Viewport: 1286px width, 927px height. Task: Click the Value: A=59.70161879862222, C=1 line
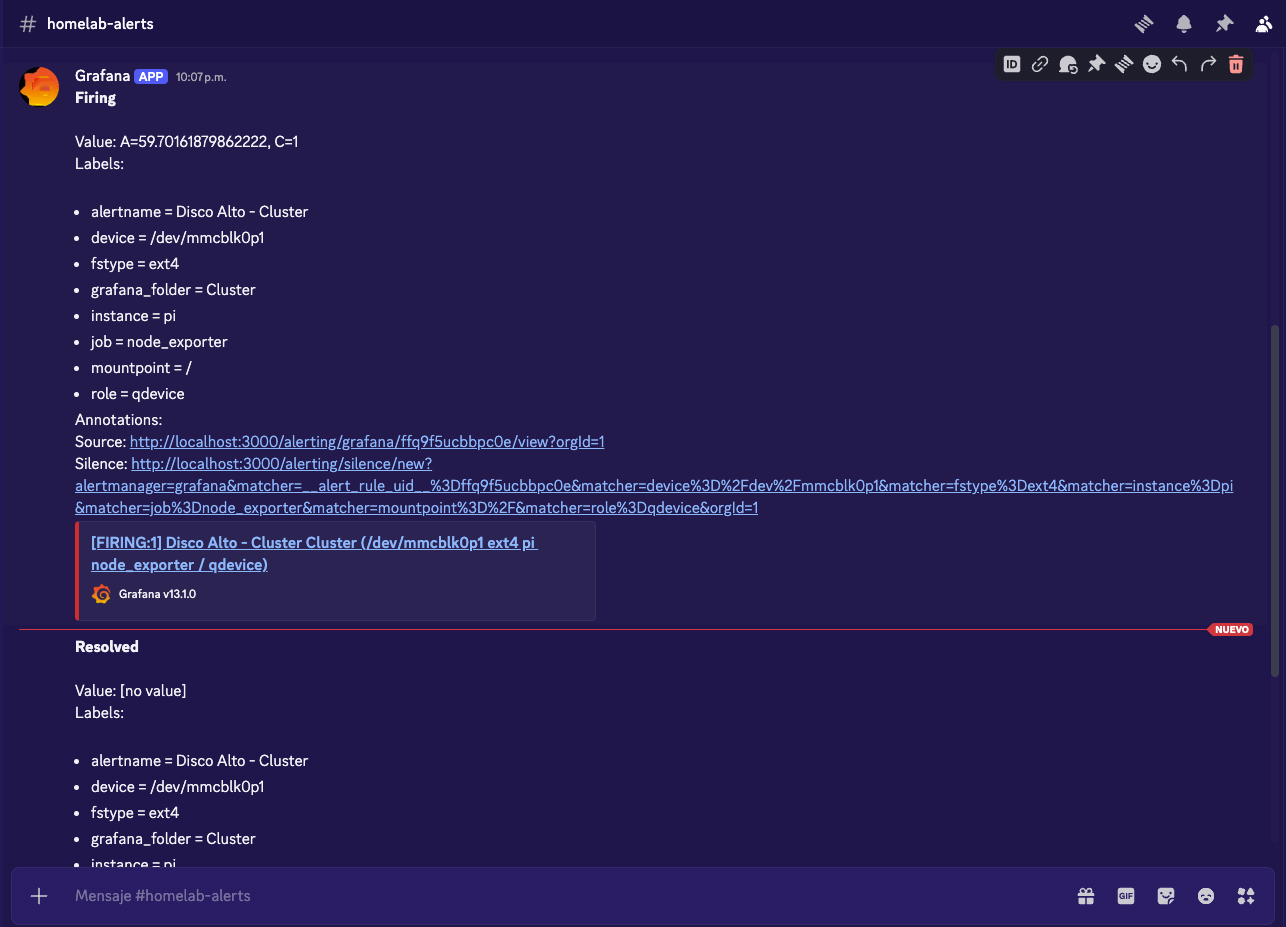[x=187, y=142]
